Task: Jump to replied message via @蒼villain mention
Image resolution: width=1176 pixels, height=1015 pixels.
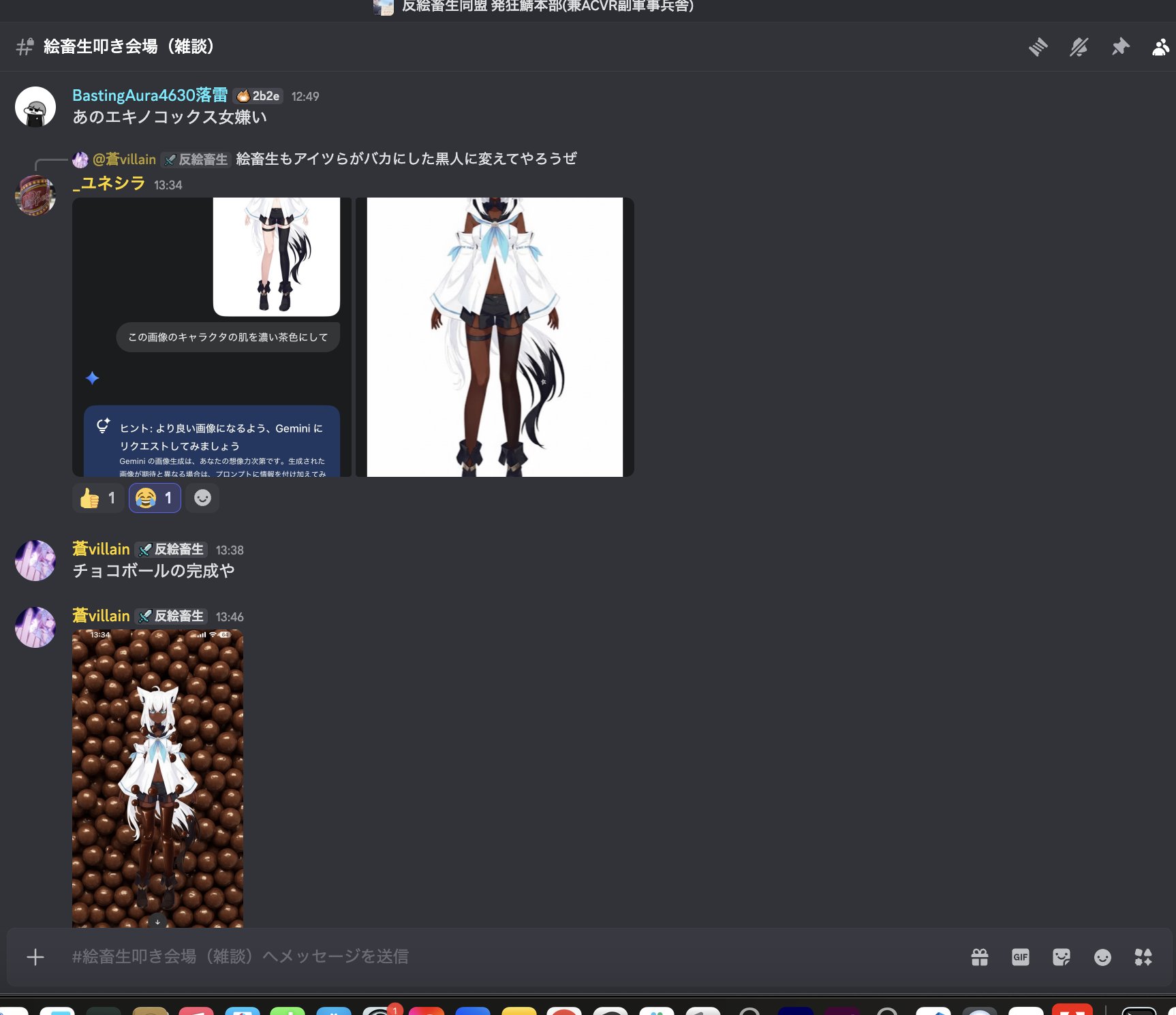Action: coord(124,159)
